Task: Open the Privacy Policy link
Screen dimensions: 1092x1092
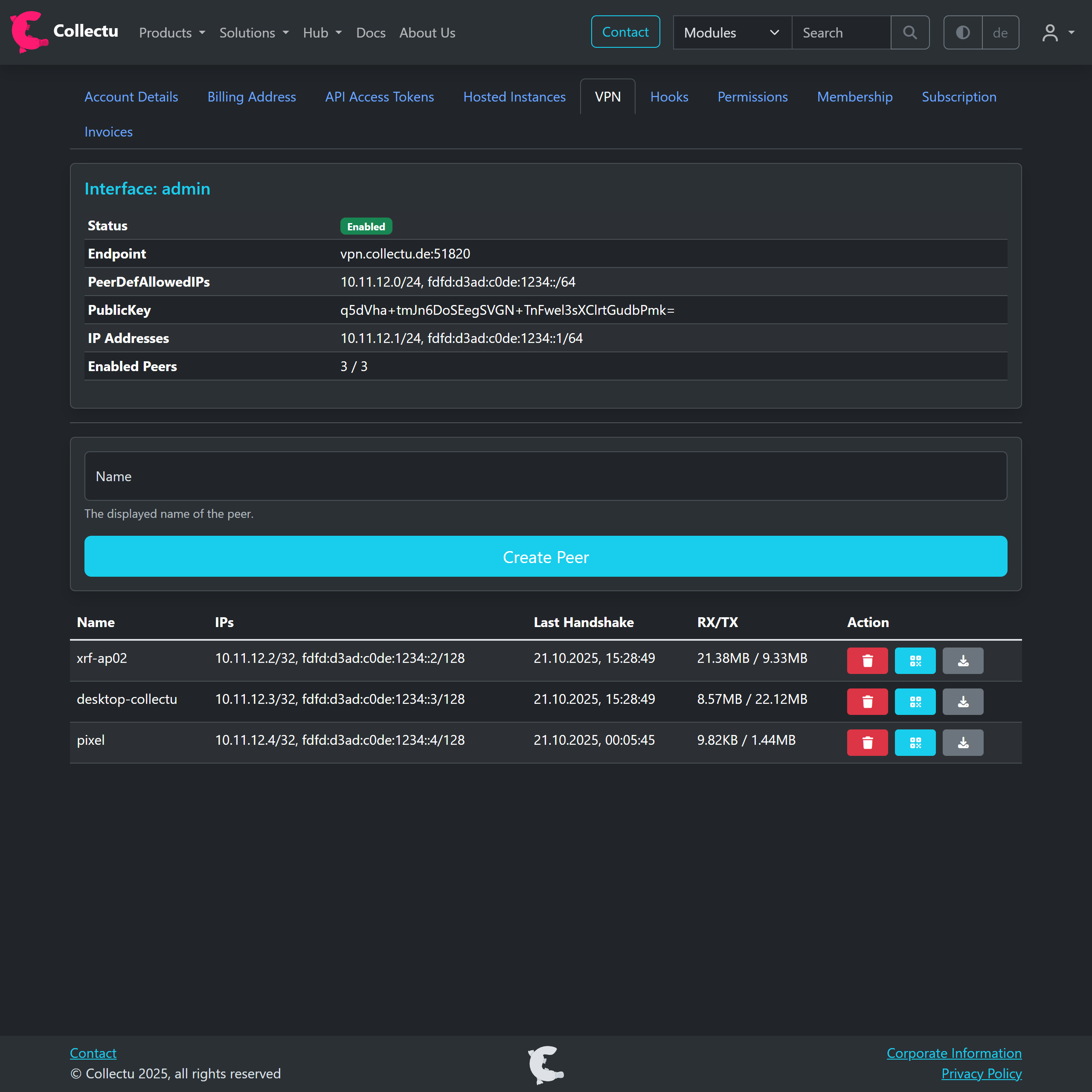Action: [x=981, y=1073]
